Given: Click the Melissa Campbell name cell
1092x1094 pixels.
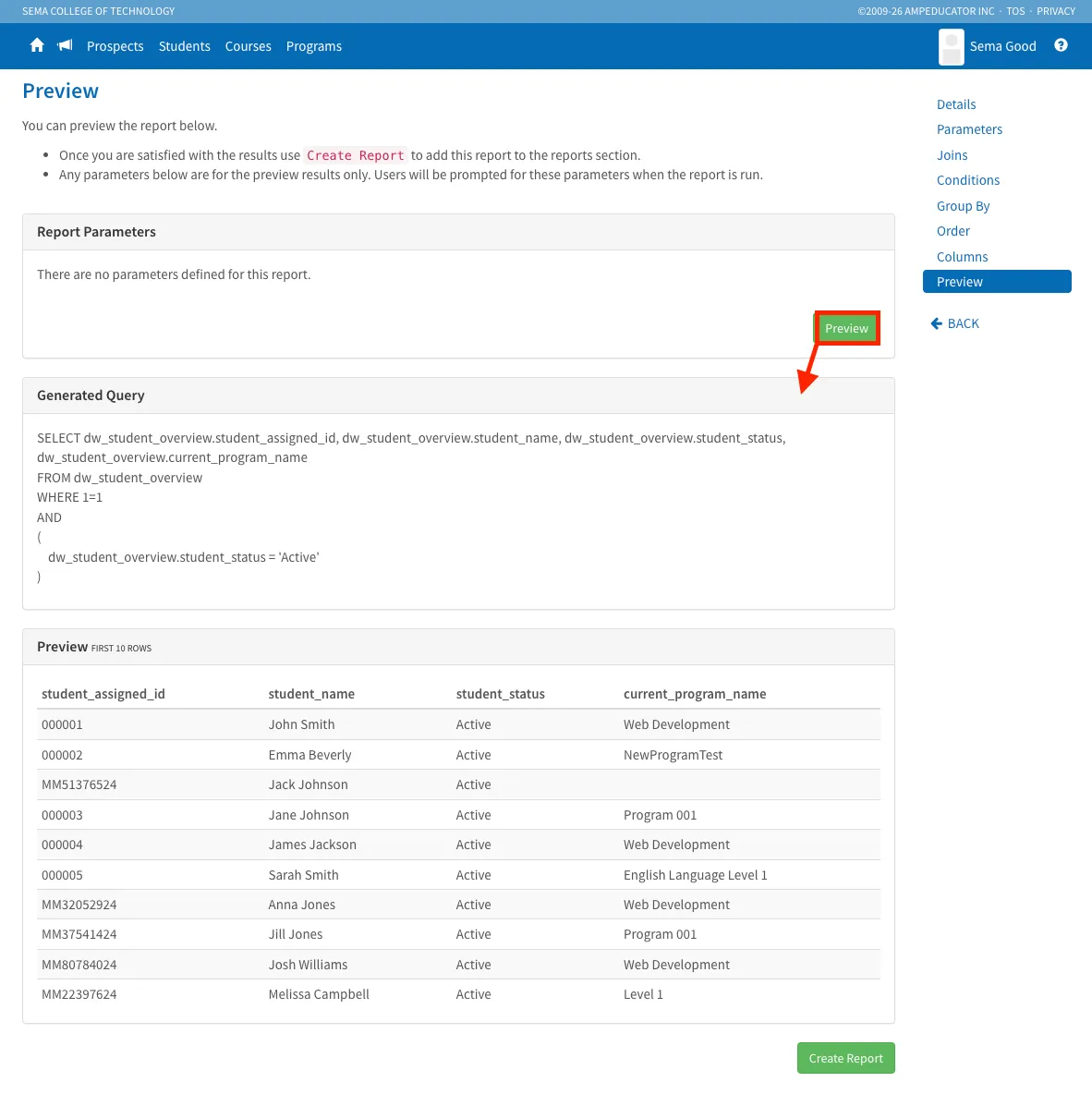Looking at the screenshot, I should [319, 994].
